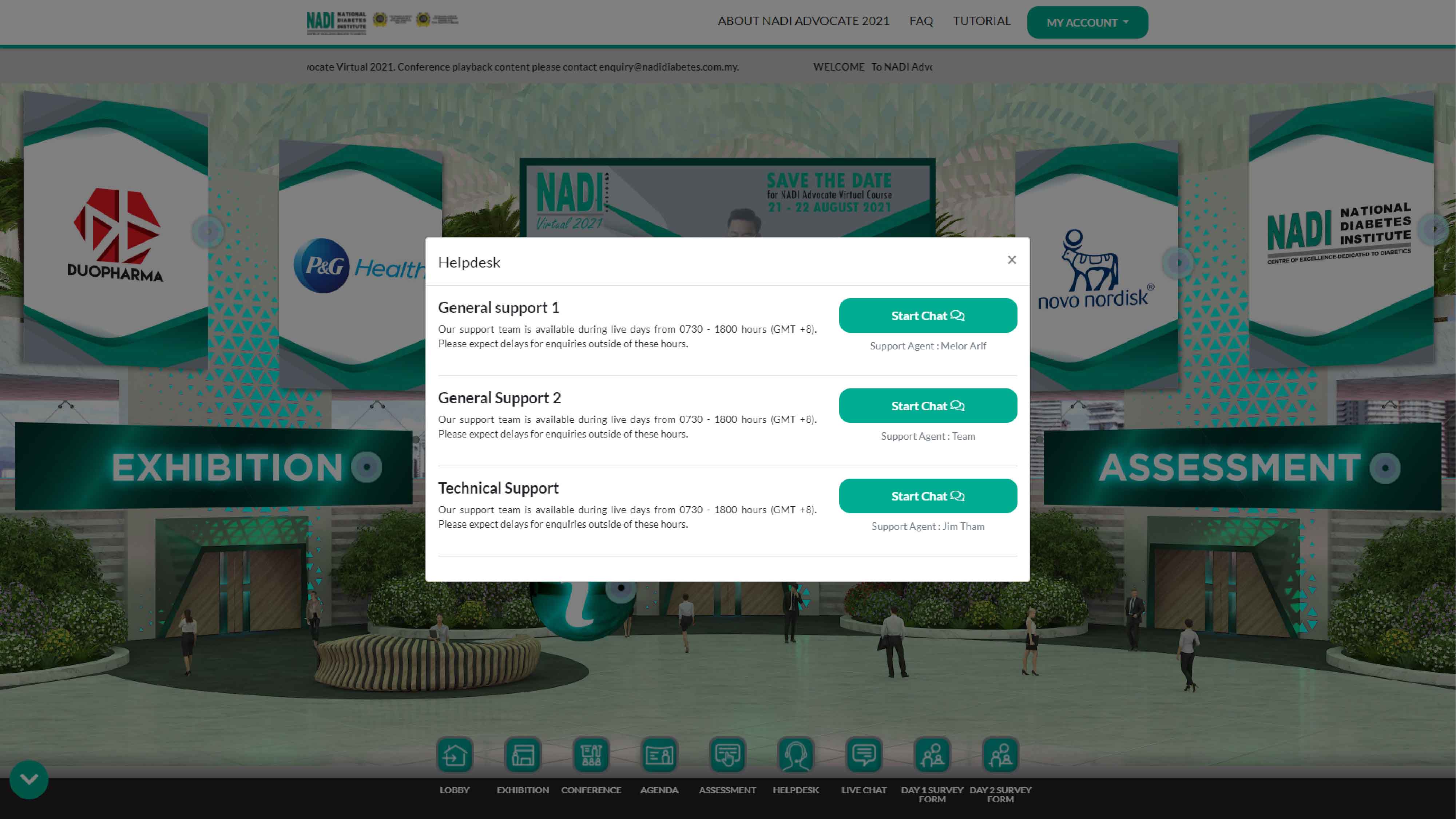Open the Tutorial menu link
Viewport: 1456px width, 819px height.
pyautogui.click(x=981, y=21)
